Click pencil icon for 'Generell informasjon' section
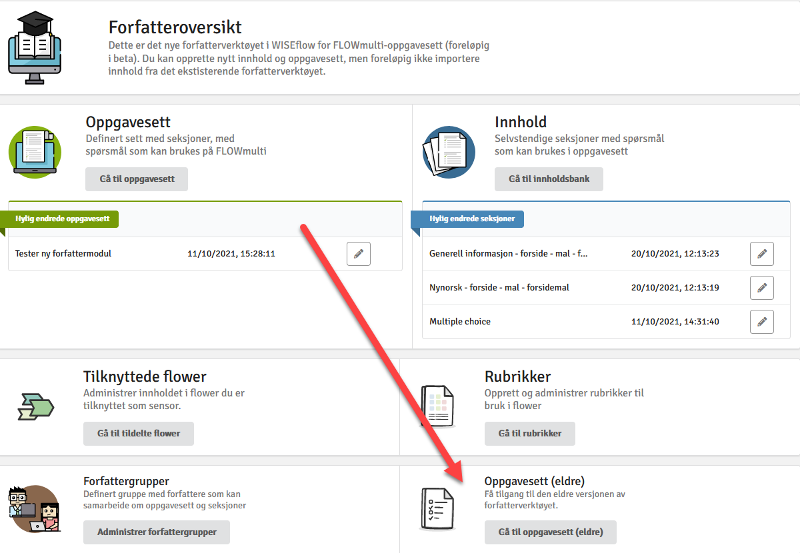Image resolution: width=800 pixels, height=553 pixels. tap(762, 254)
